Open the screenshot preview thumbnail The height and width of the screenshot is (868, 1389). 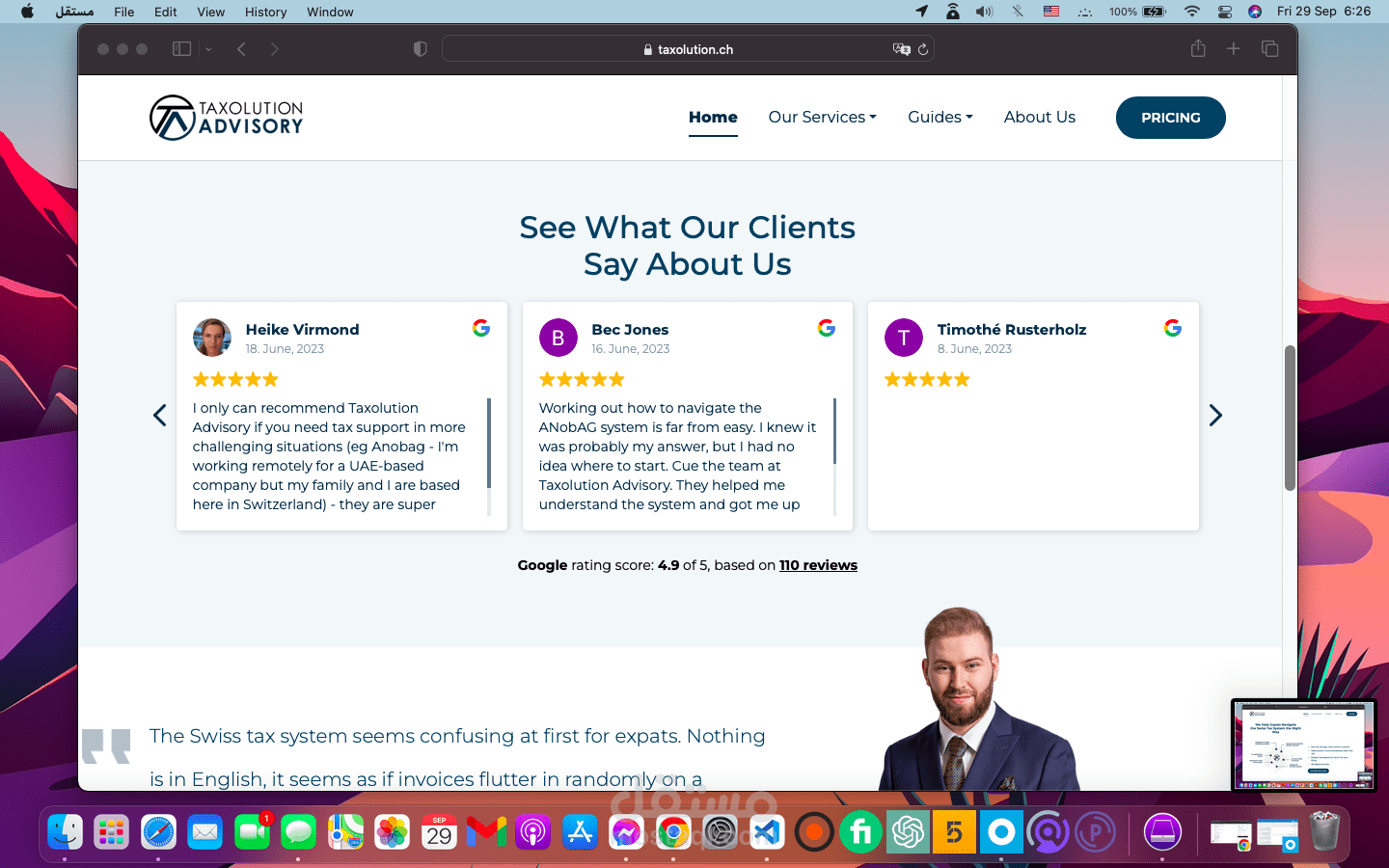(1303, 744)
